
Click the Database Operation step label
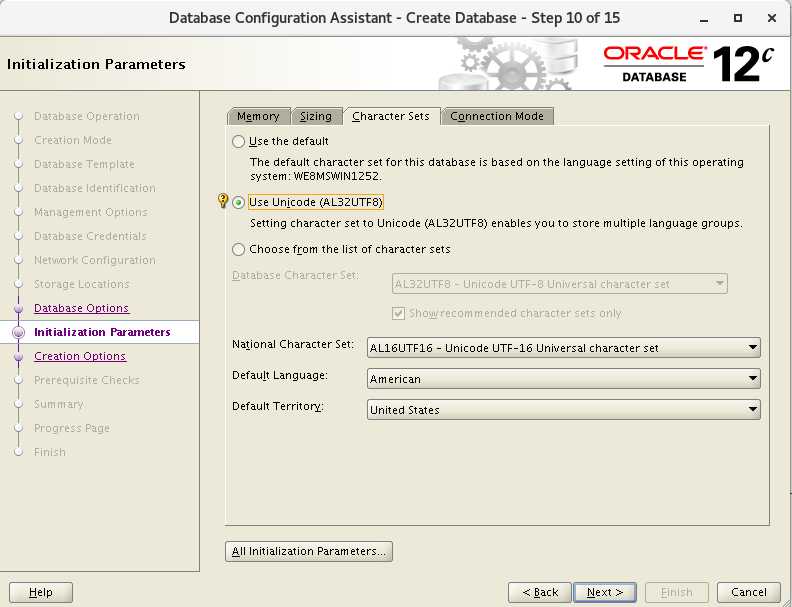tap(86, 116)
